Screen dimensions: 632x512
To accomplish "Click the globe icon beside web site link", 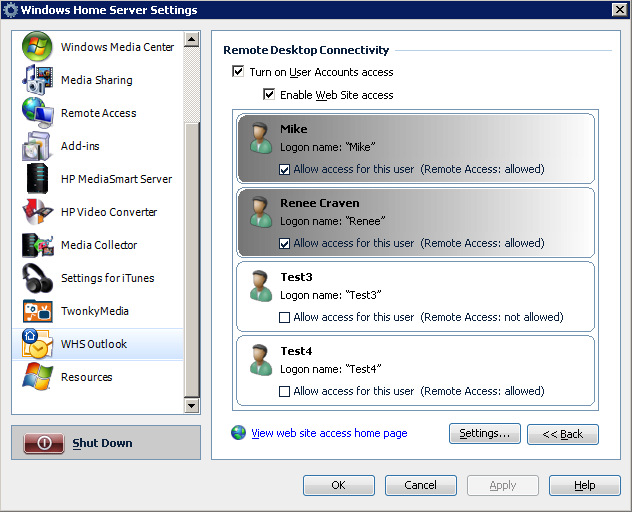I will [x=238, y=433].
